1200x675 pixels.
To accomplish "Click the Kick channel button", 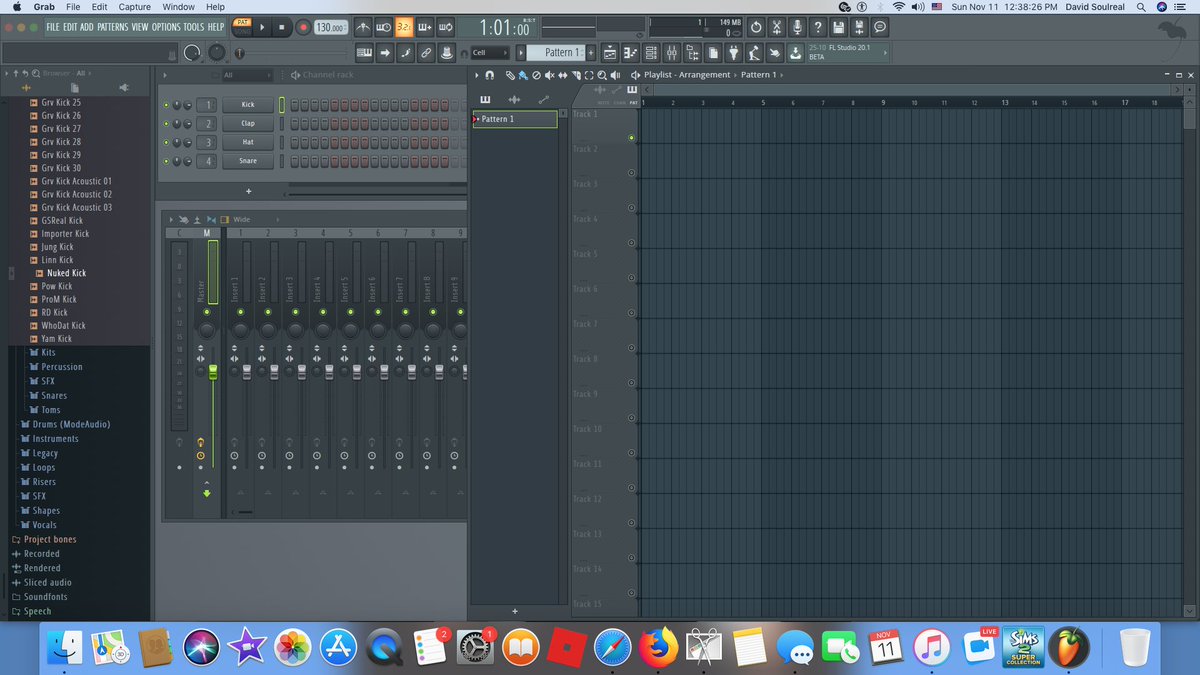I will [x=248, y=105].
